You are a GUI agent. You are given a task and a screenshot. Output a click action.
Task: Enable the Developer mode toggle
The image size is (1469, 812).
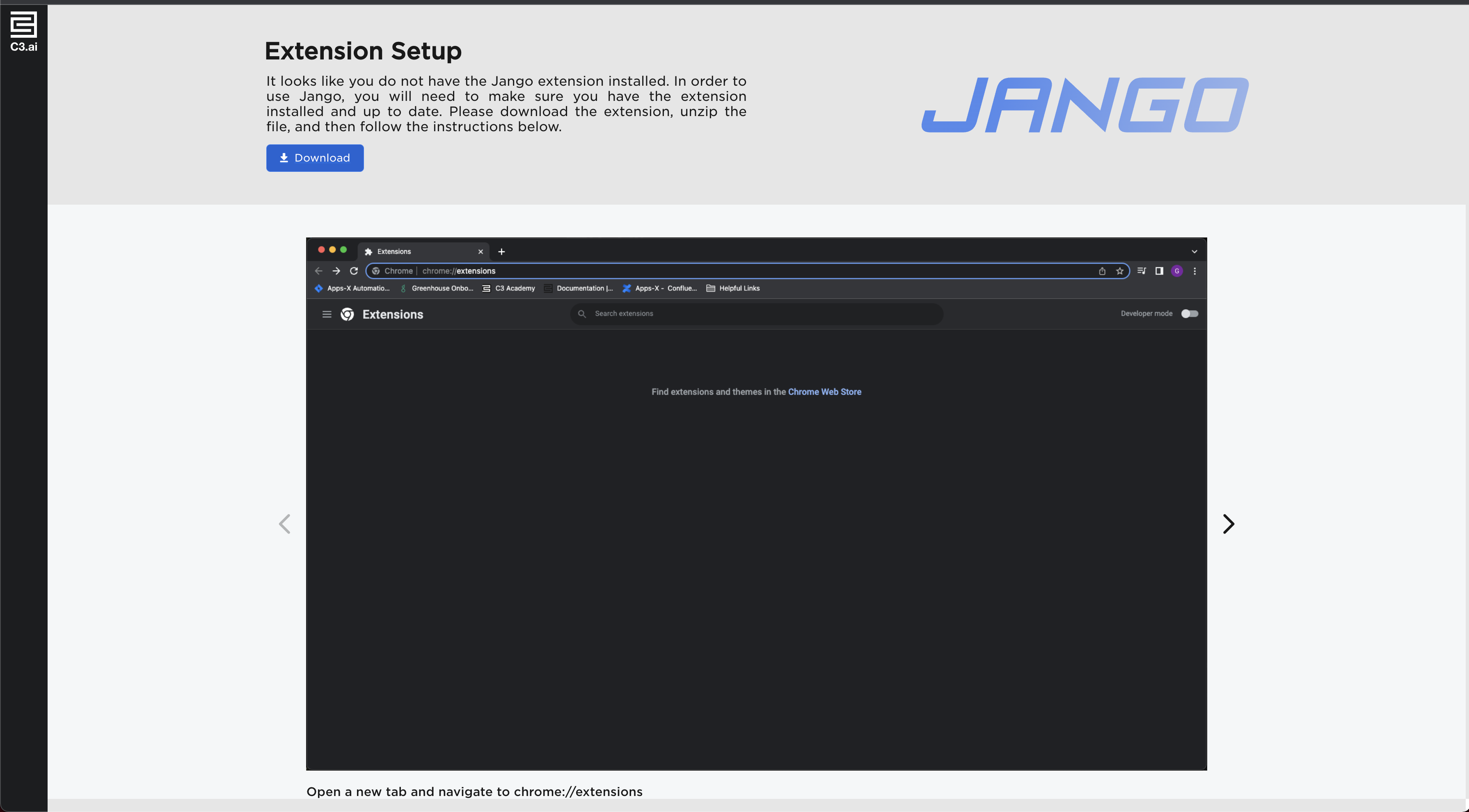[x=1190, y=313]
